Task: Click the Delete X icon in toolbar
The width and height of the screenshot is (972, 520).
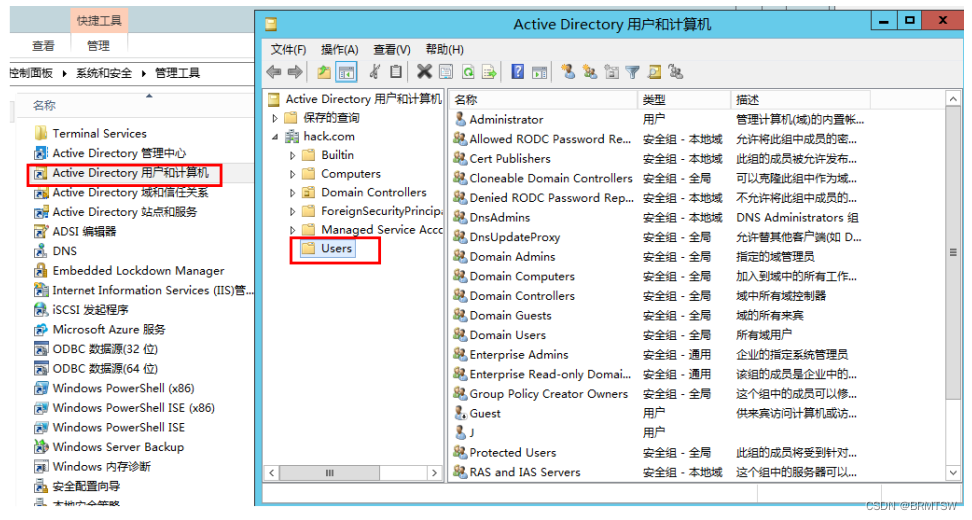Action: (424, 72)
